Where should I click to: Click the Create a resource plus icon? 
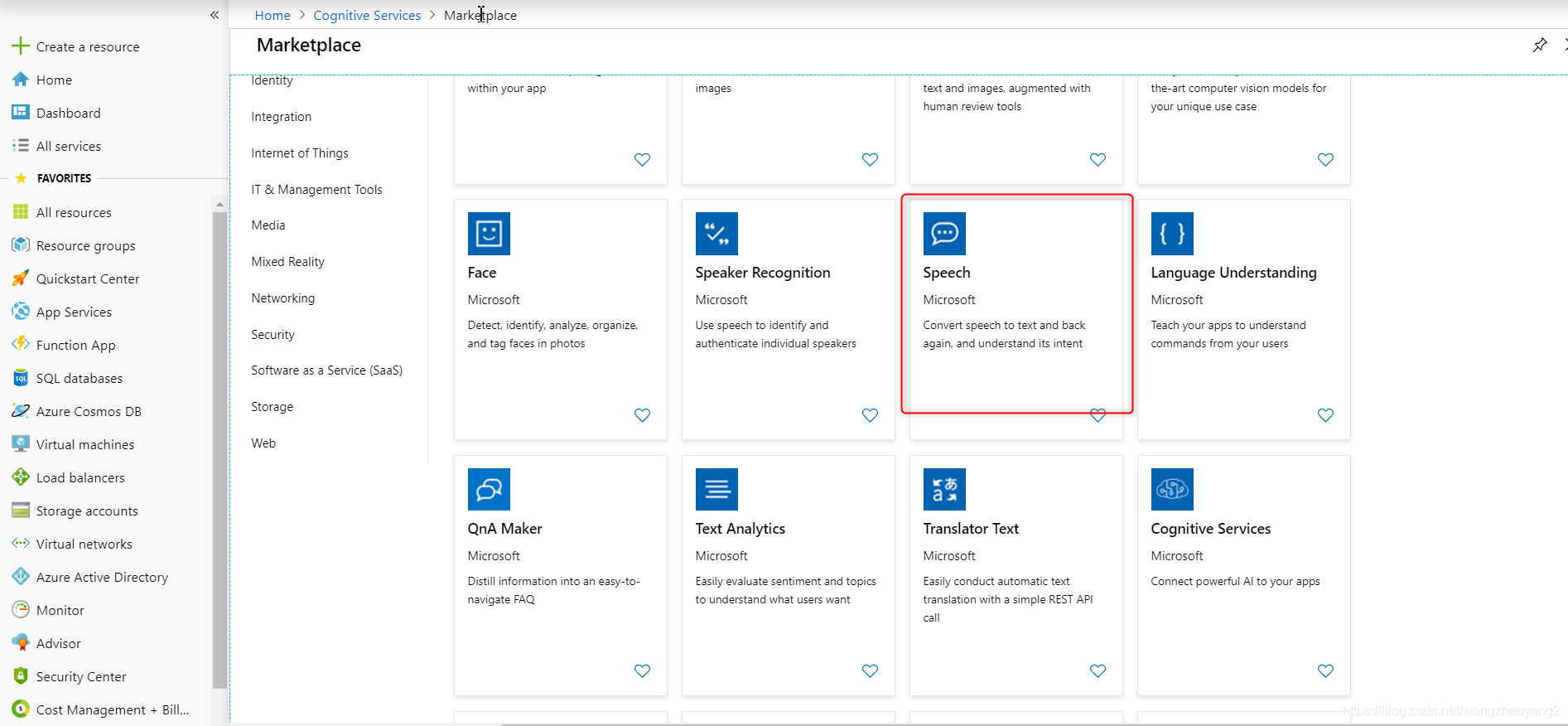point(21,46)
